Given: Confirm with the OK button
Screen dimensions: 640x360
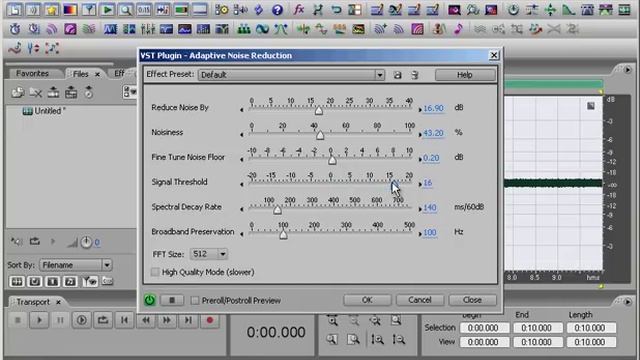Looking at the screenshot, I should pos(367,300).
